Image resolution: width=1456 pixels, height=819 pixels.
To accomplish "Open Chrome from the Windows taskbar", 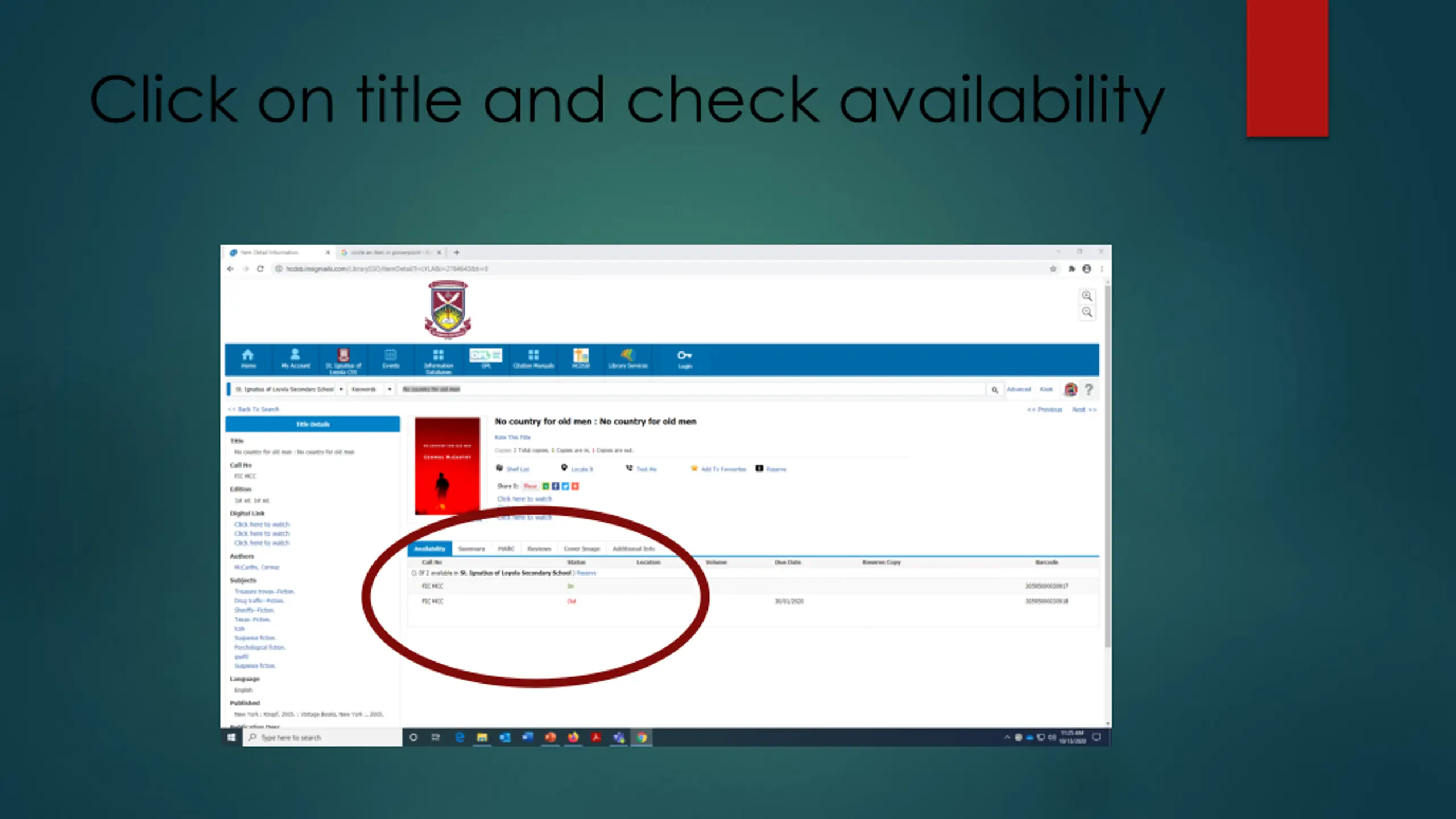I will click(642, 738).
